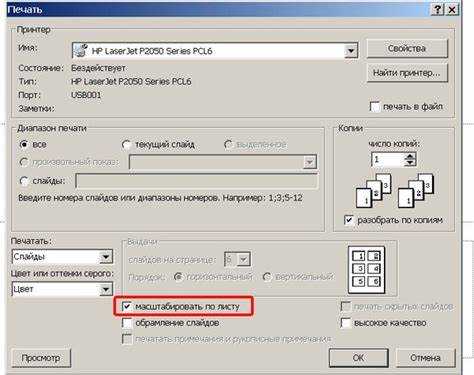474x375 pixels.
Task: Select the произвольный показ radio option
Action: tap(24, 162)
